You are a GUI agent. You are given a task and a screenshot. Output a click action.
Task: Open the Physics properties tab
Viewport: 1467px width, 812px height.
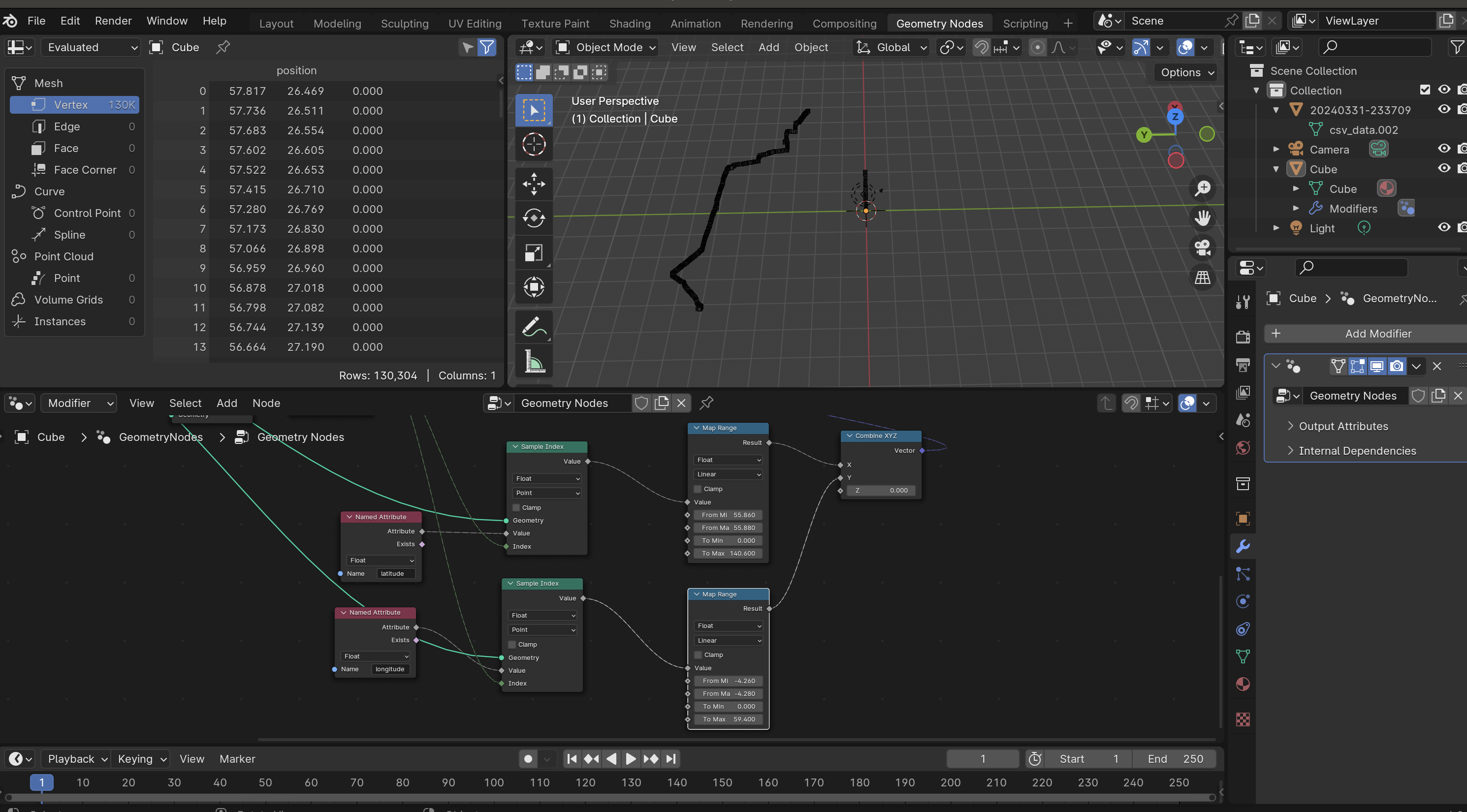pos(1243,601)
